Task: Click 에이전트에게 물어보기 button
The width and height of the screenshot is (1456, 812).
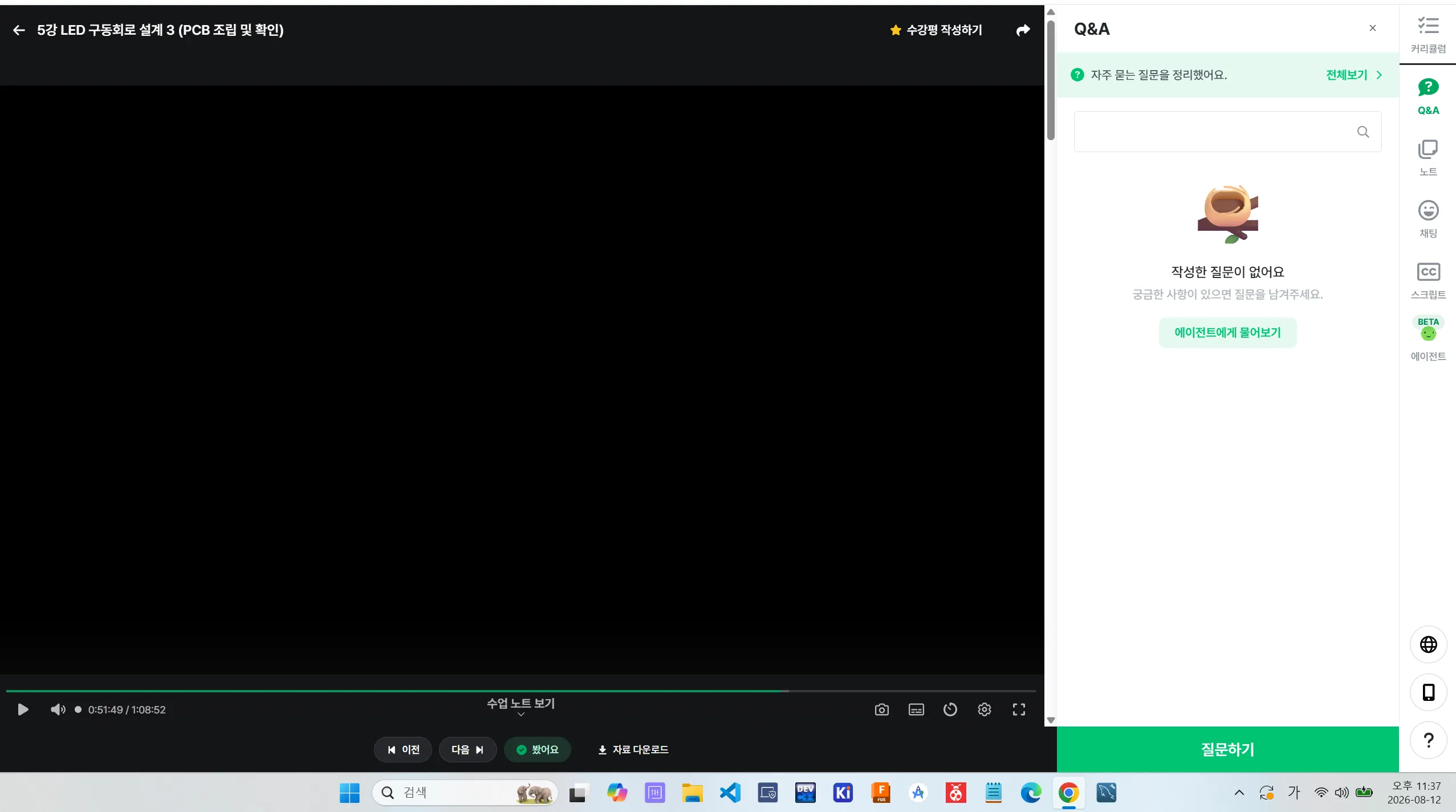Action: [1227, 332]
